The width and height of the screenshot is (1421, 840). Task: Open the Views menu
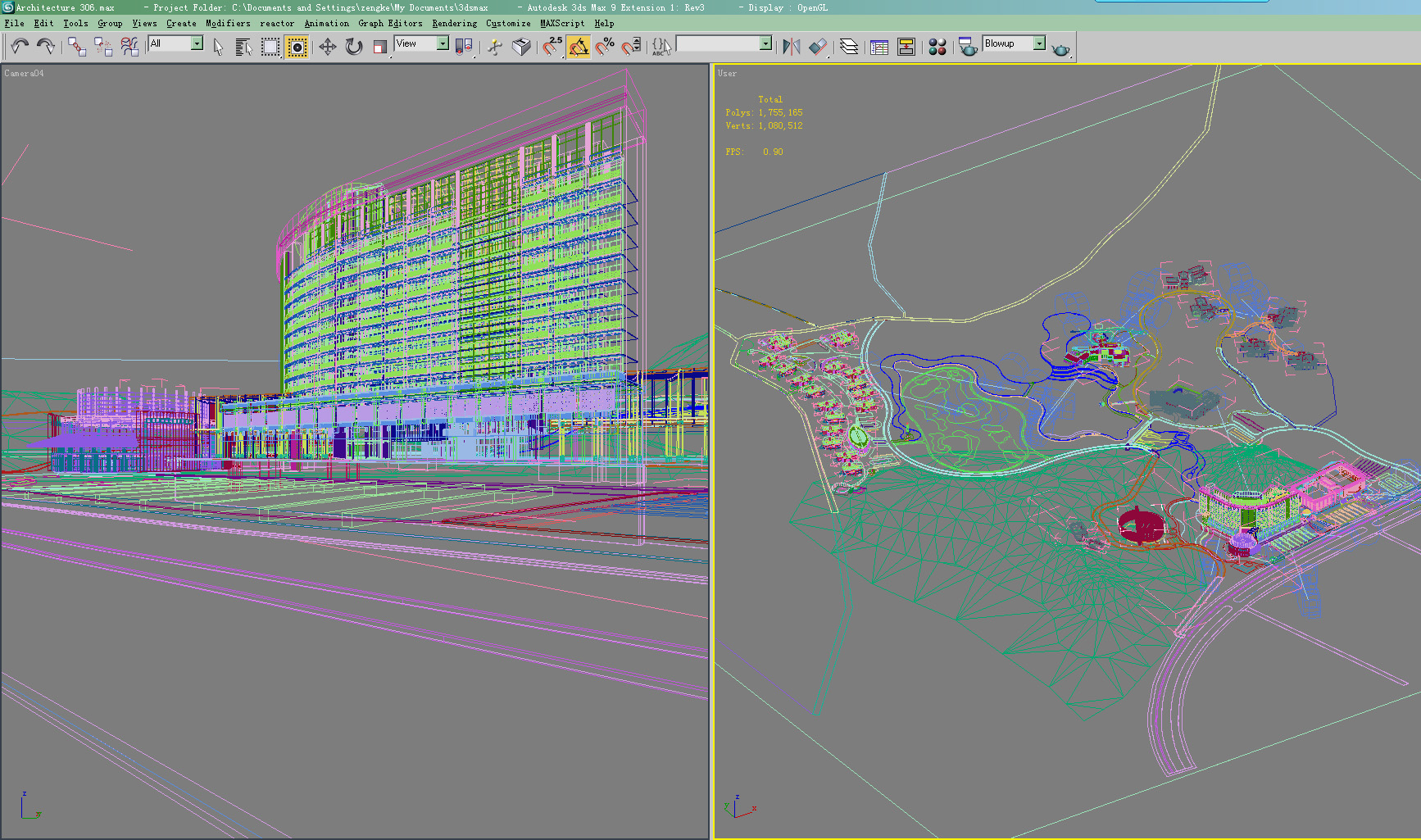[144, 23]
